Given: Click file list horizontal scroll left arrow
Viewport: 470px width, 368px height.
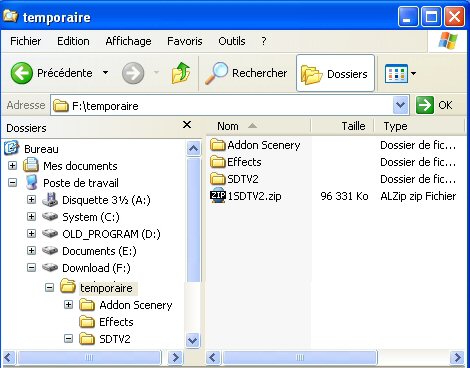Looking at the screenshot, I should click(213, 358).
